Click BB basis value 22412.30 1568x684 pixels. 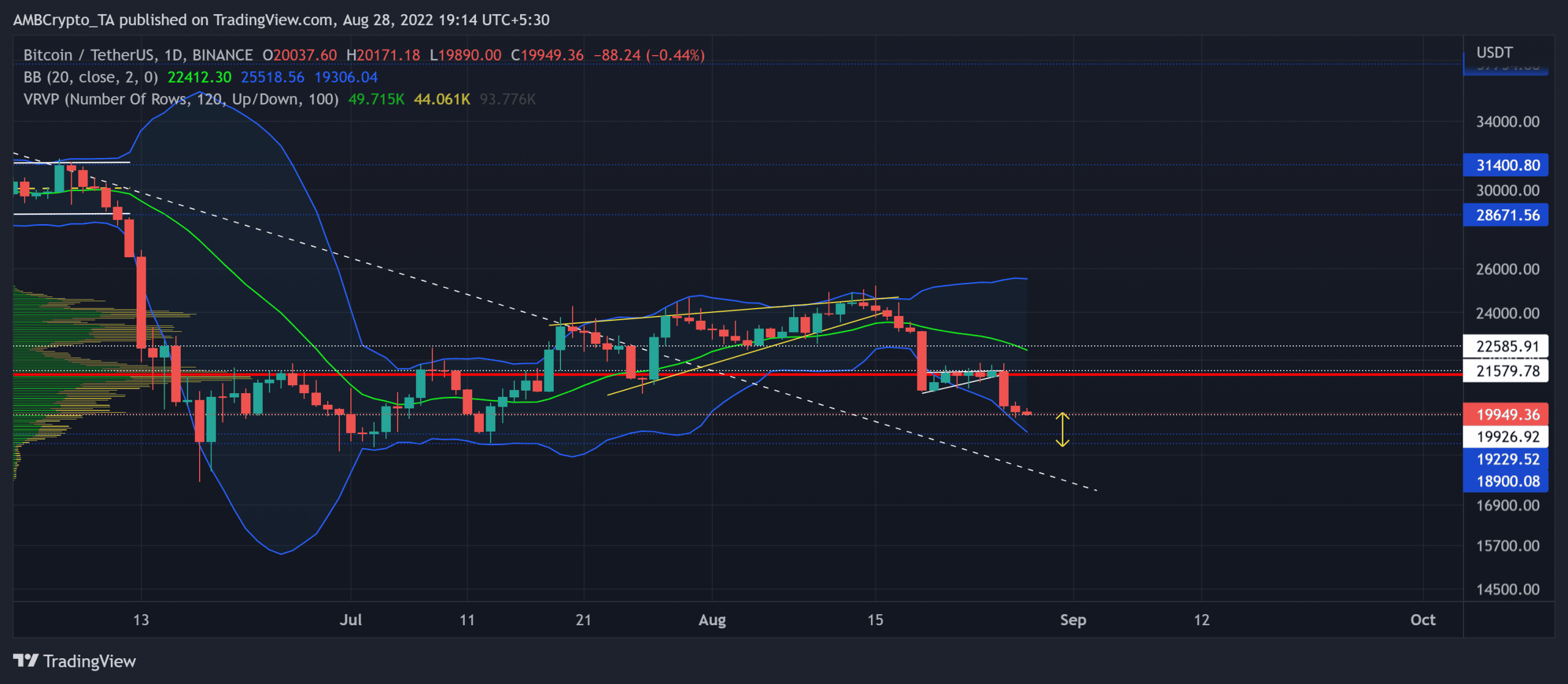click(x=200, y=77)
